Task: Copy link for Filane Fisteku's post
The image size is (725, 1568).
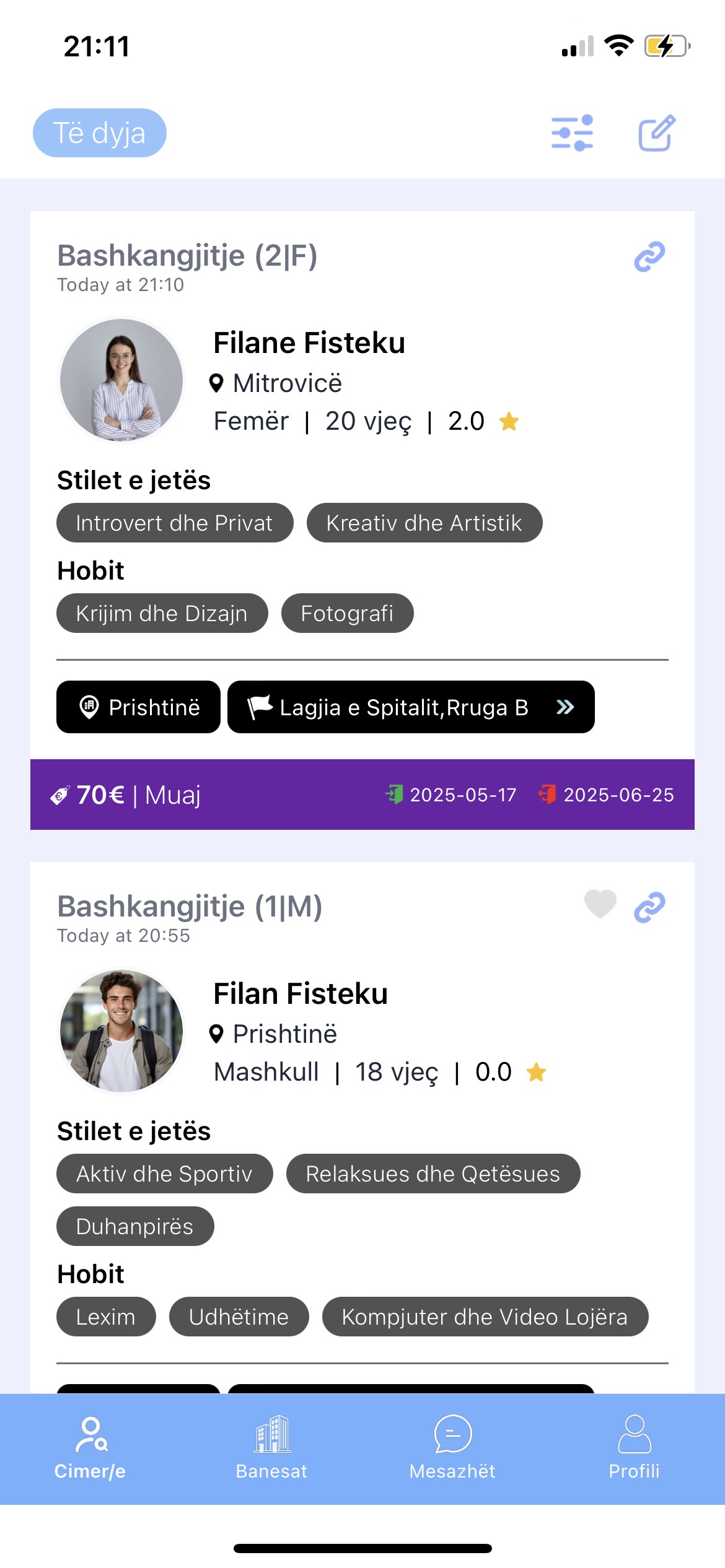Action: point(649,257)
